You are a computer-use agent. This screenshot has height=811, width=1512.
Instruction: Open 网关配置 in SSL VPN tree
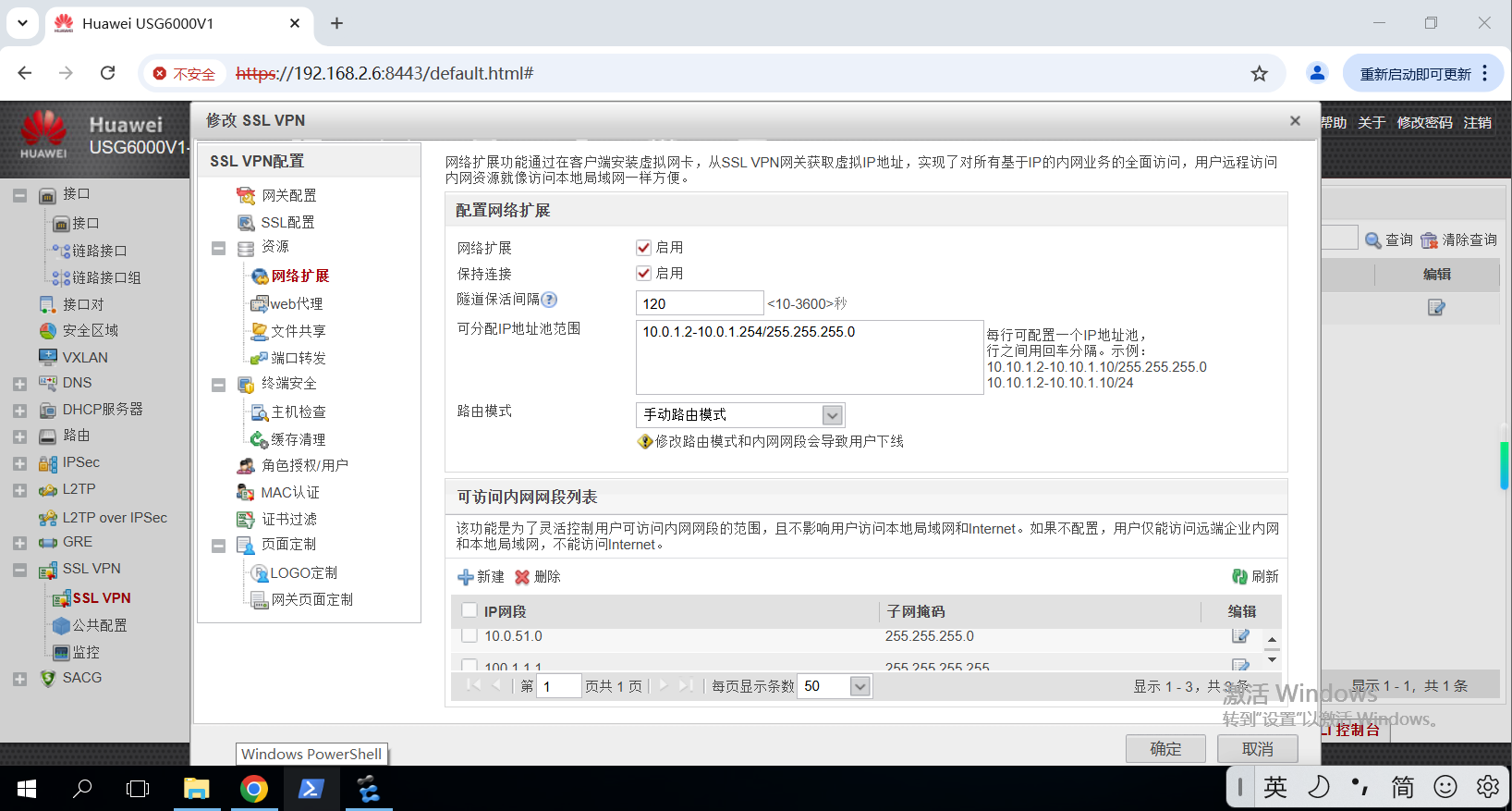click(288, 195)
